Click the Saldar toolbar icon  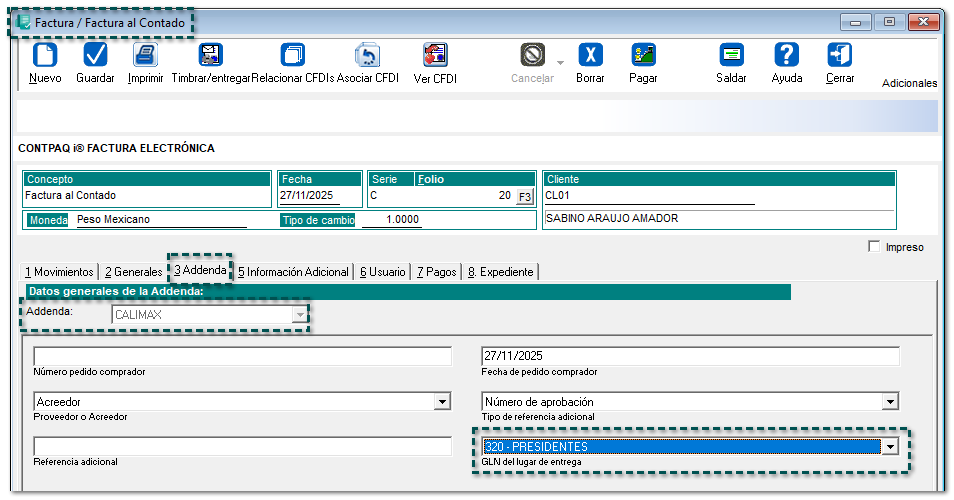point(731,56)
